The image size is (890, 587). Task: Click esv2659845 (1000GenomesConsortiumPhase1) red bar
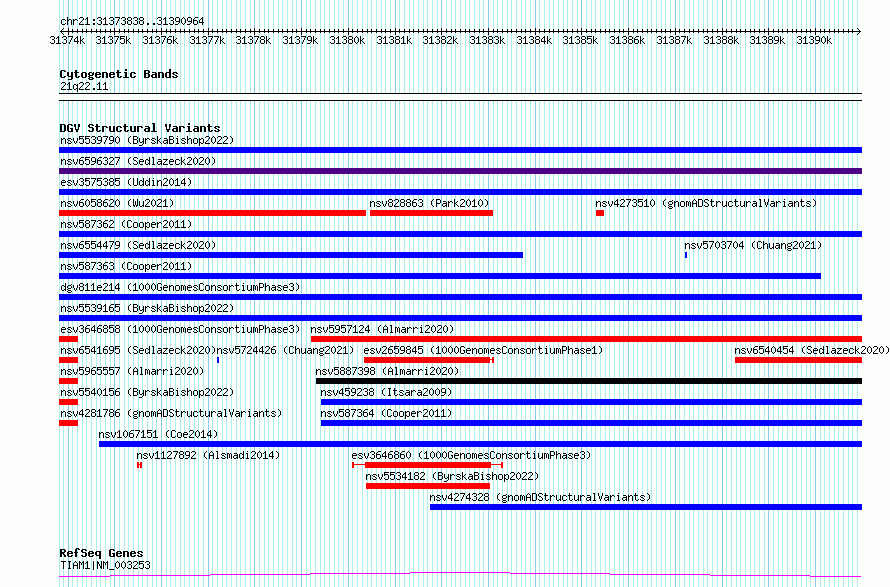click(429, 360)
